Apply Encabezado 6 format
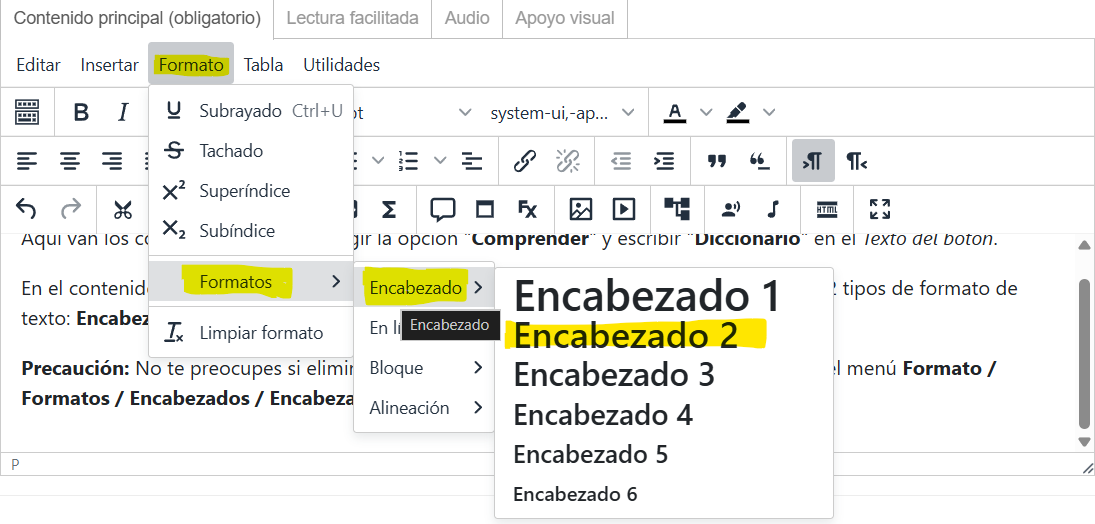This screenshot has height=524, width=1095. [663, 494]
